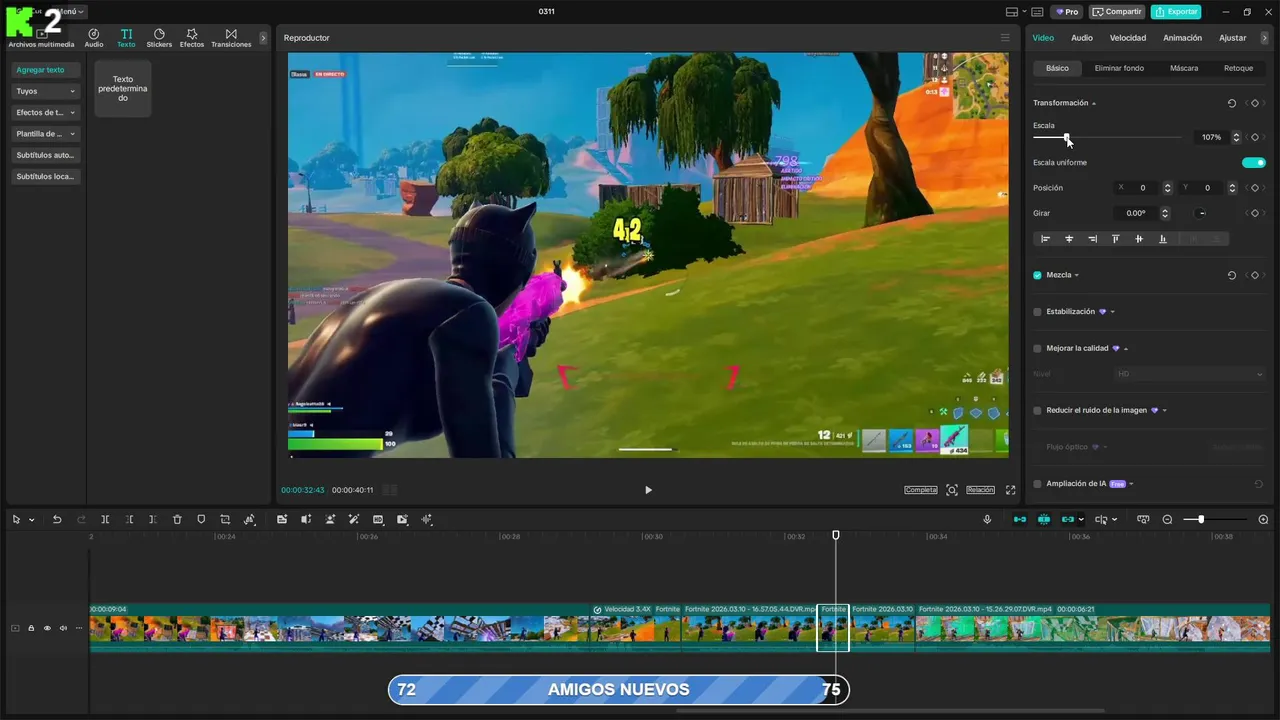Image resolution: width=1280 pixels, height=720 pixels.
Task: Click the Relación aspect ratio button
Action: (x=980, y=490)
